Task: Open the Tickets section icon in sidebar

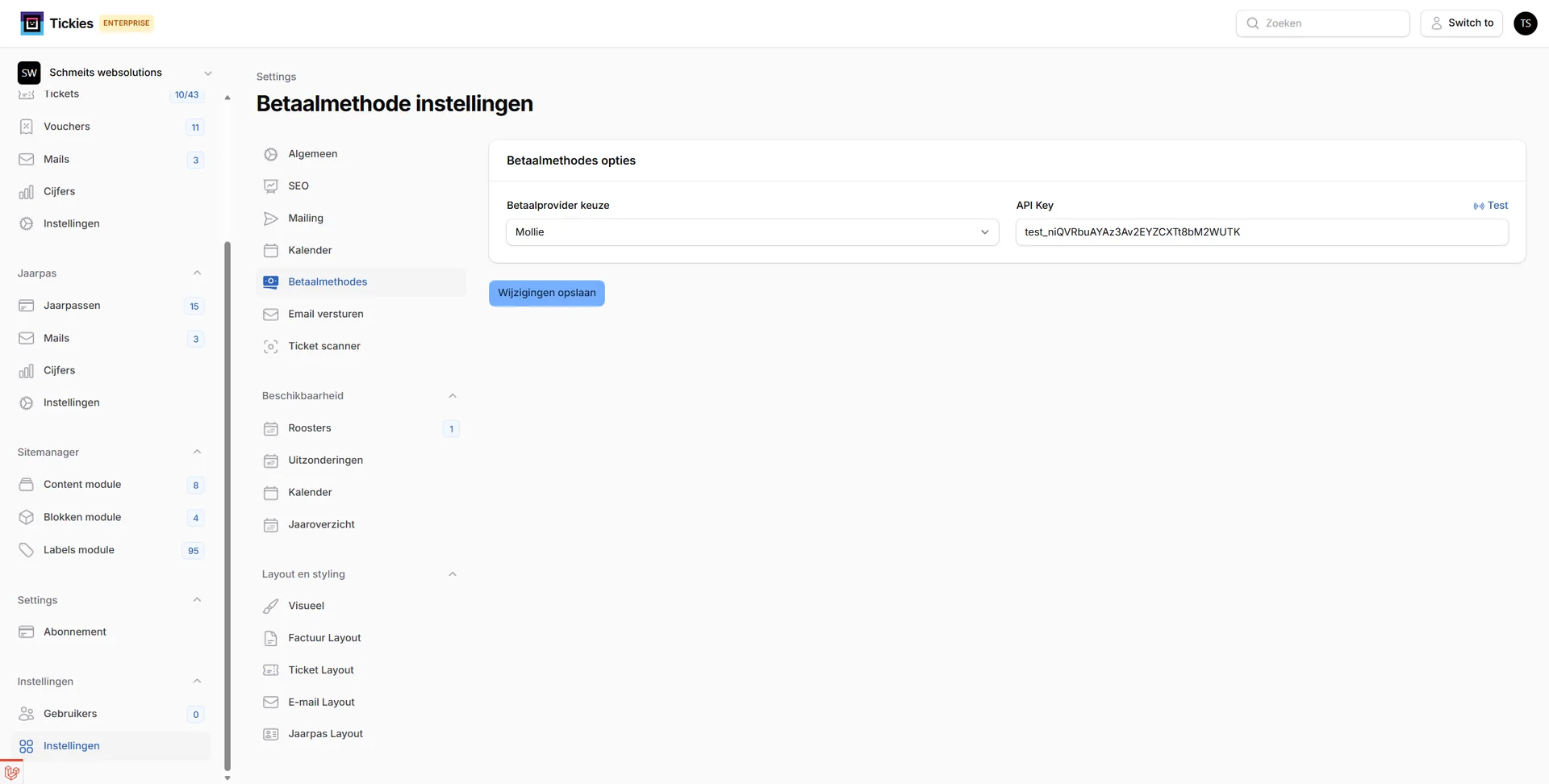Action: pos(27,94)
